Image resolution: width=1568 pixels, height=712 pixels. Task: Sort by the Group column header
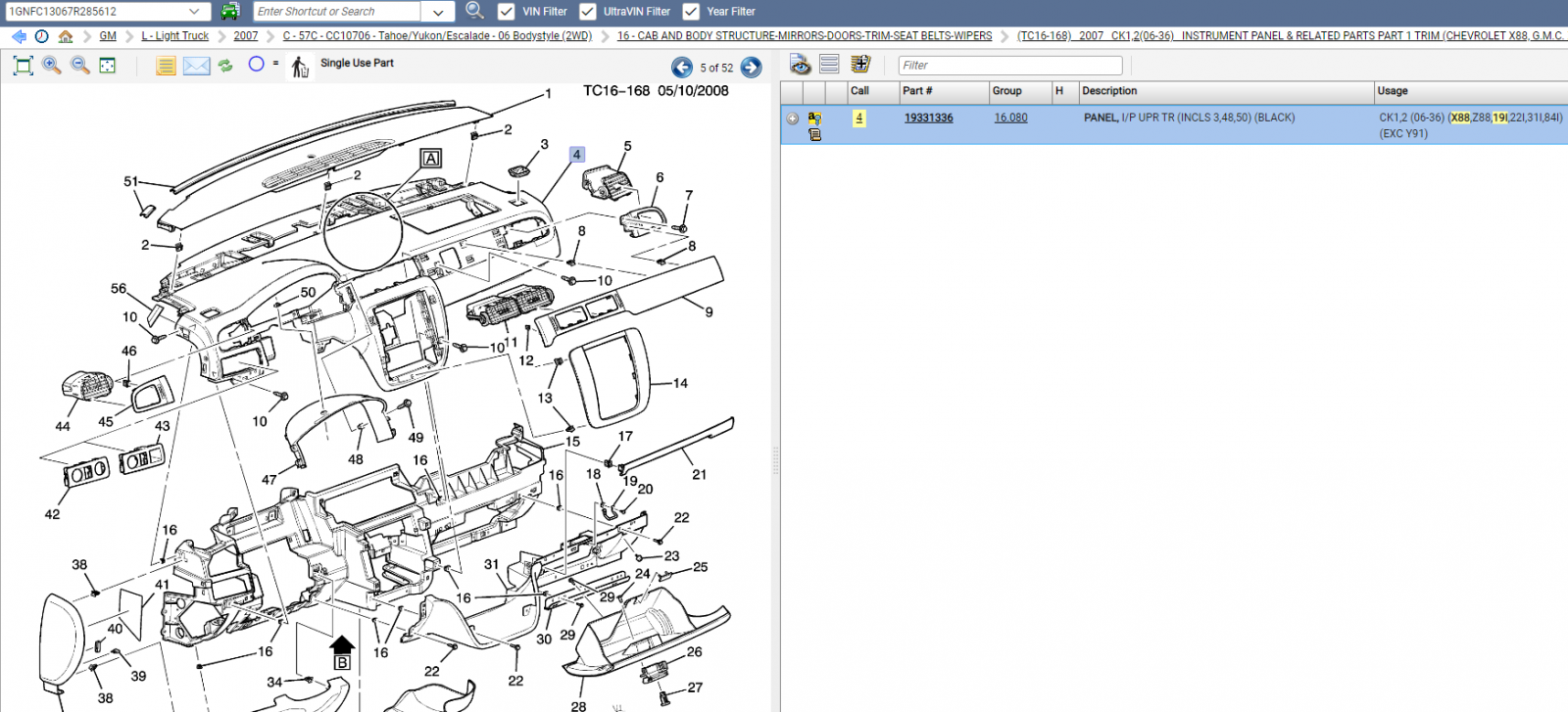[1020, 91]
